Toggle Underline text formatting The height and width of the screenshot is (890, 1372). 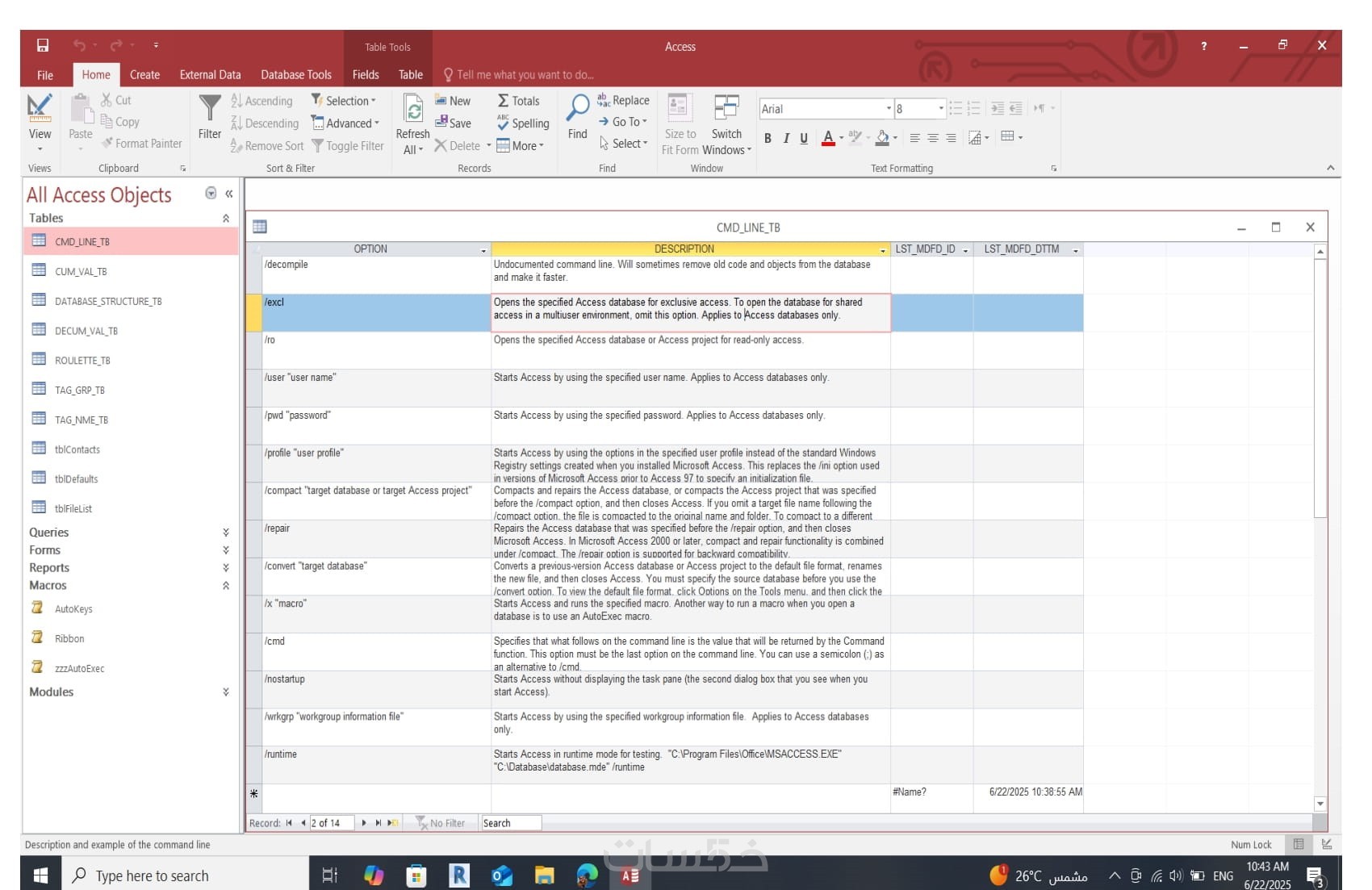(x=804, y=138)
